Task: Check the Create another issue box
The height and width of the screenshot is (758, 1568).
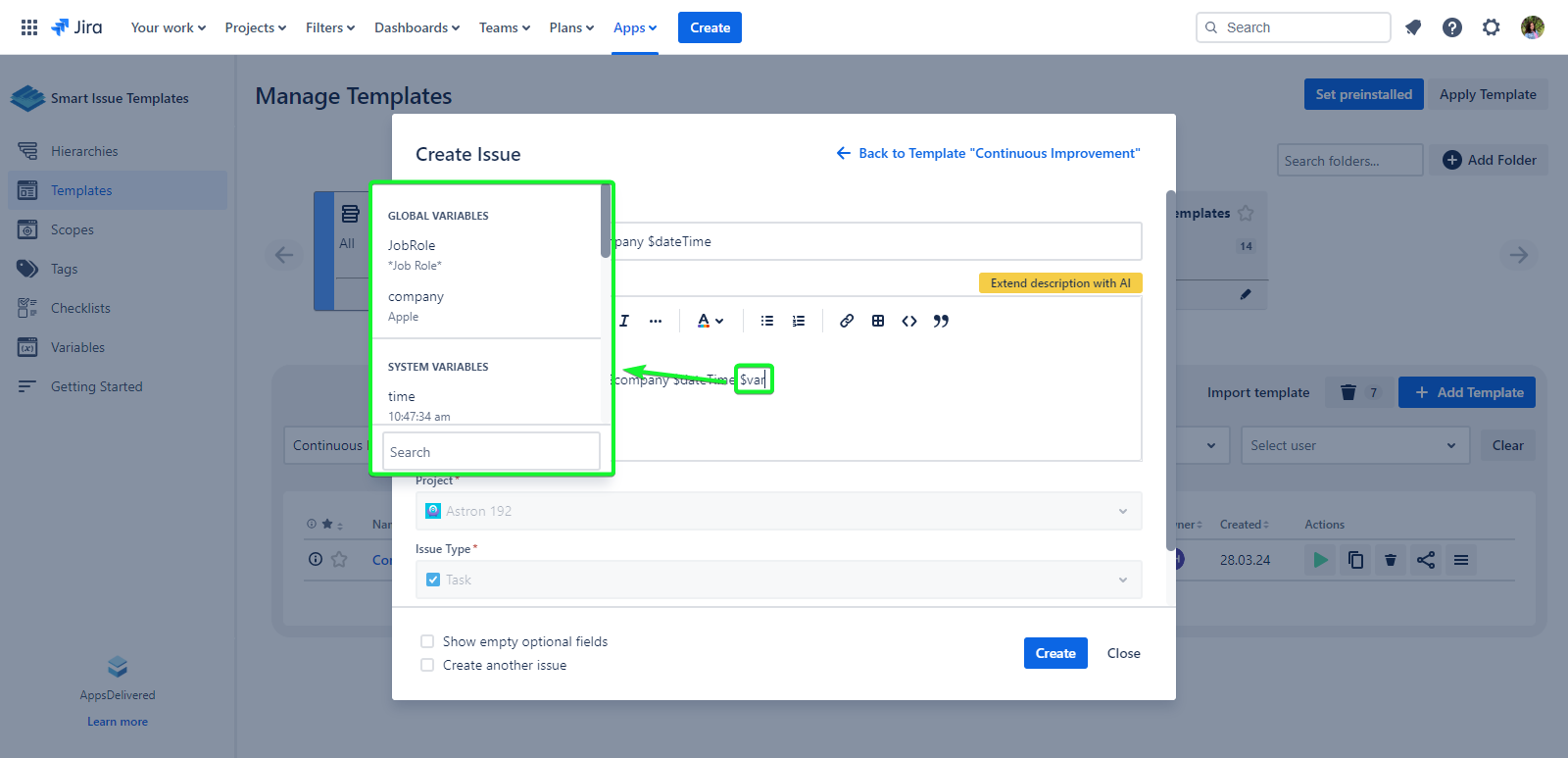Action: (427, 665)
